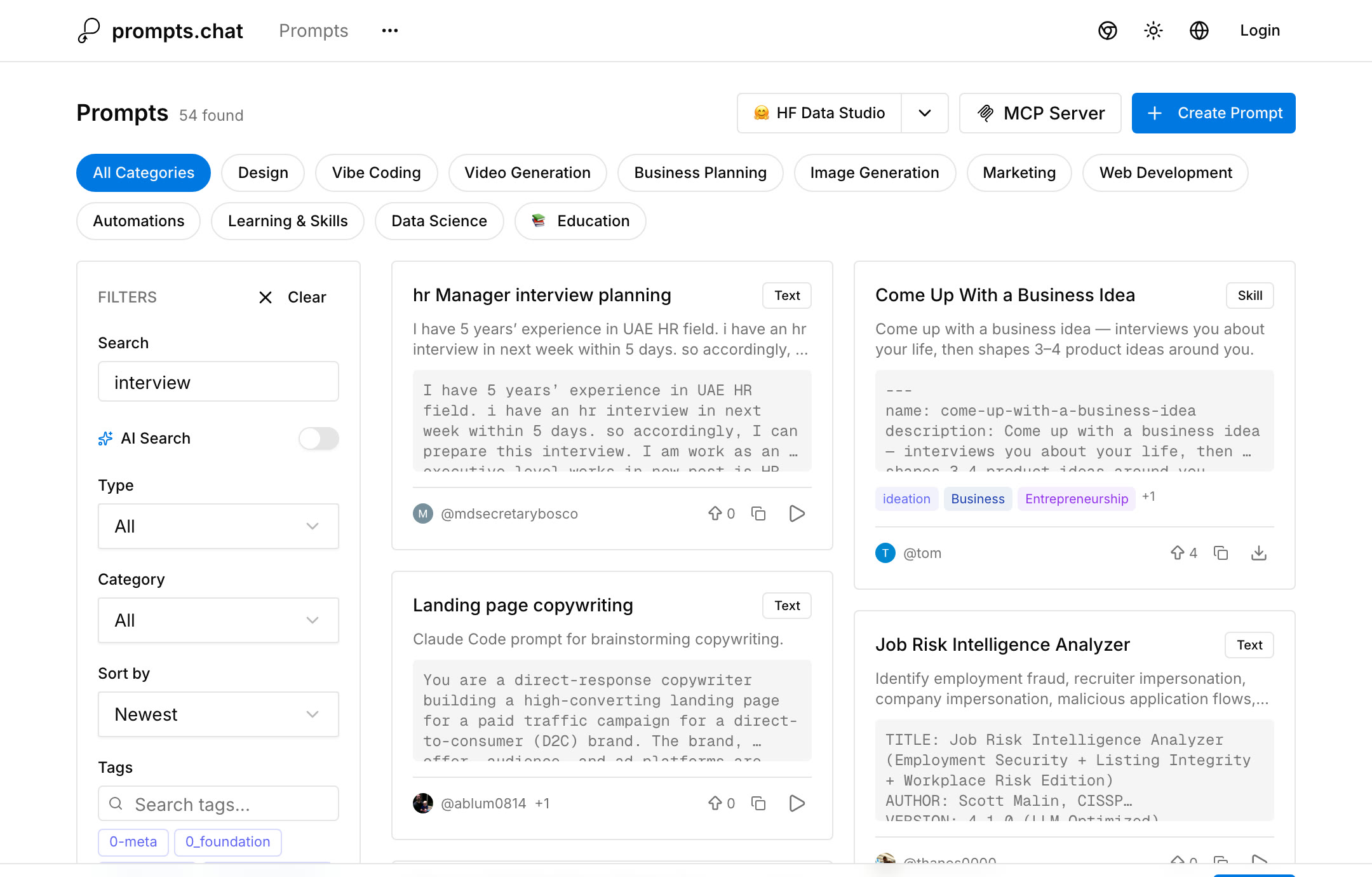The height and width of the screenshot is (877, 1372).
Task: Select the Vibe Coding category
Action: click(377, 173)
